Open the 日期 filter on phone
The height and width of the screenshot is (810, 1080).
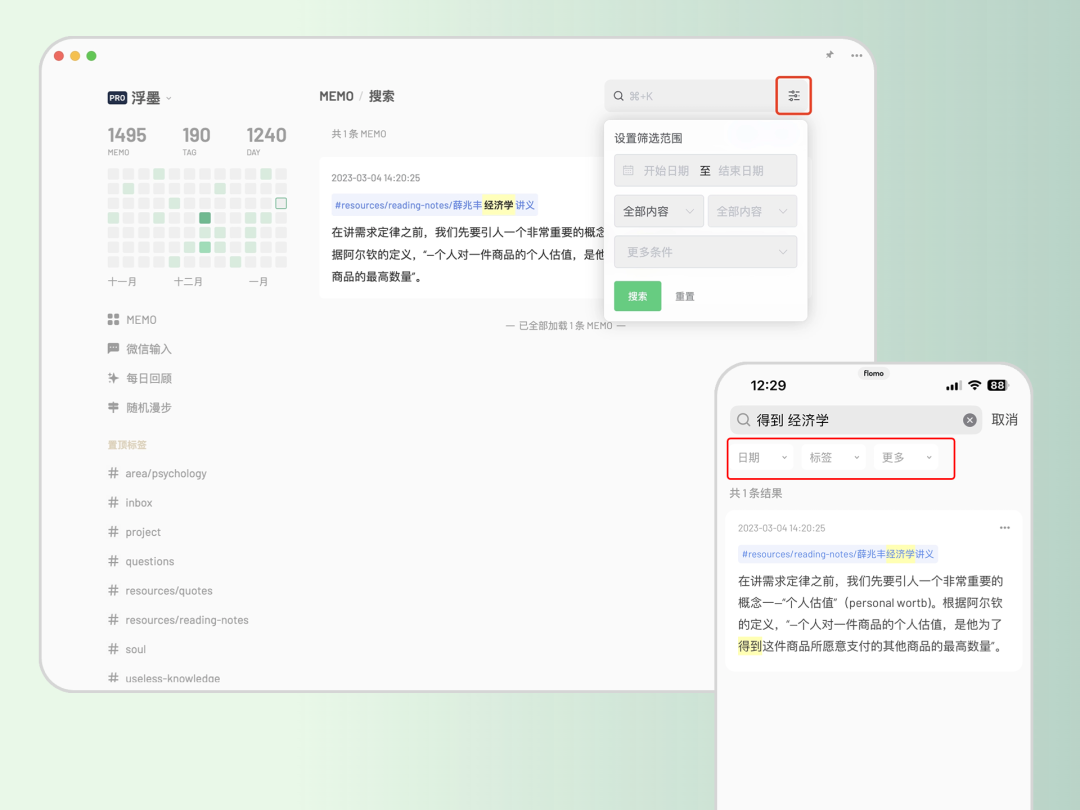pyautogui.click(x=762, y=457)
